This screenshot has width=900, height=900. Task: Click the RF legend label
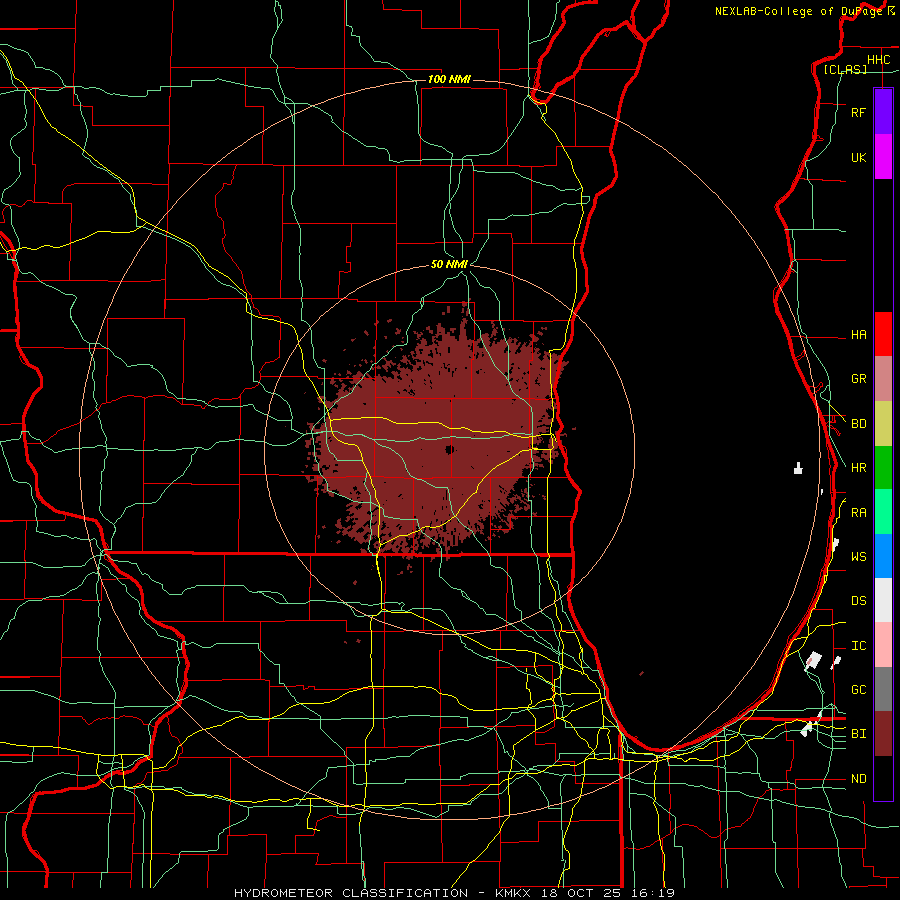(859, 112)
